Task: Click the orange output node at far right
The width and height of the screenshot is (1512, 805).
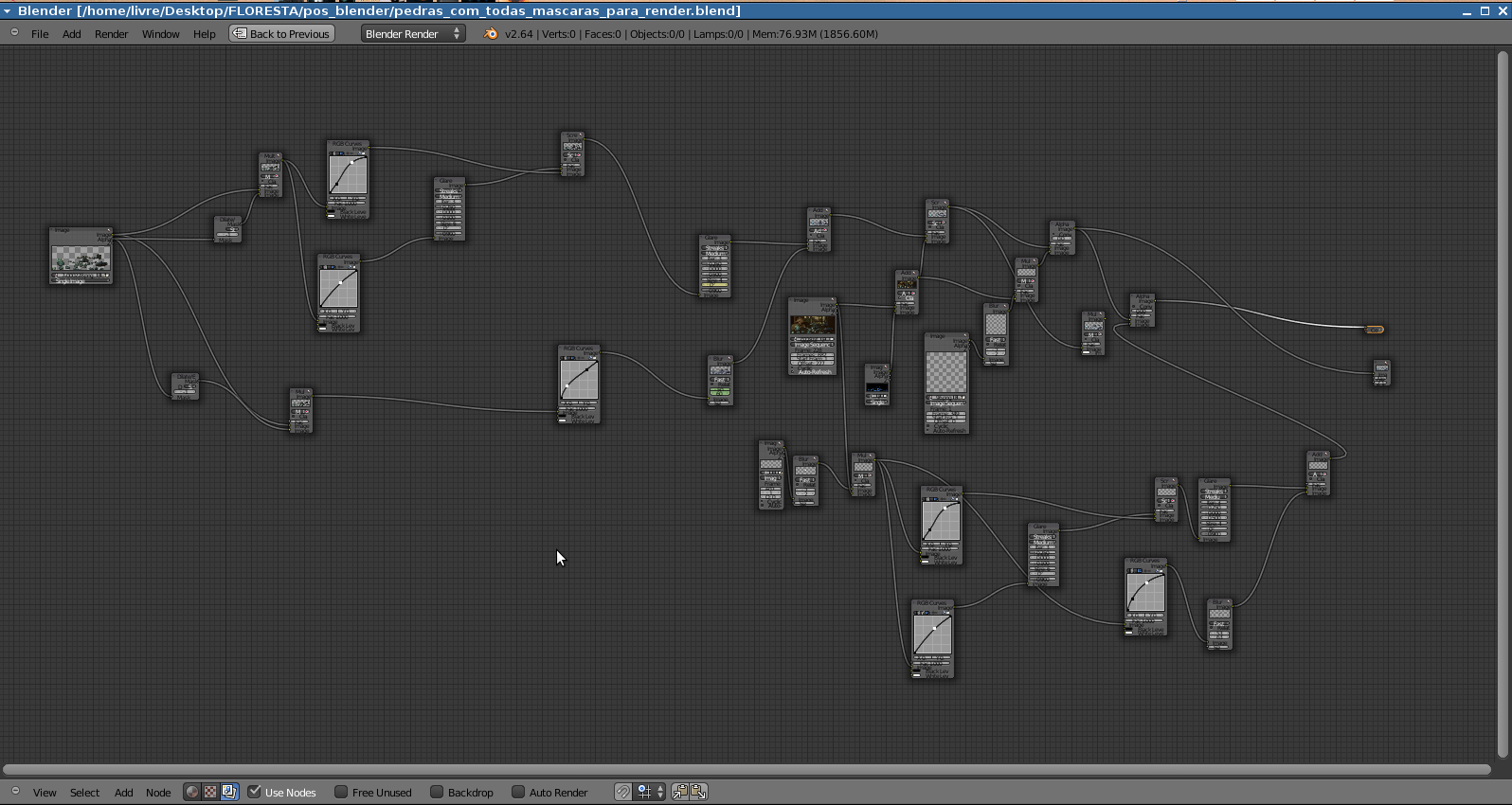Action: click(1374, 330)
